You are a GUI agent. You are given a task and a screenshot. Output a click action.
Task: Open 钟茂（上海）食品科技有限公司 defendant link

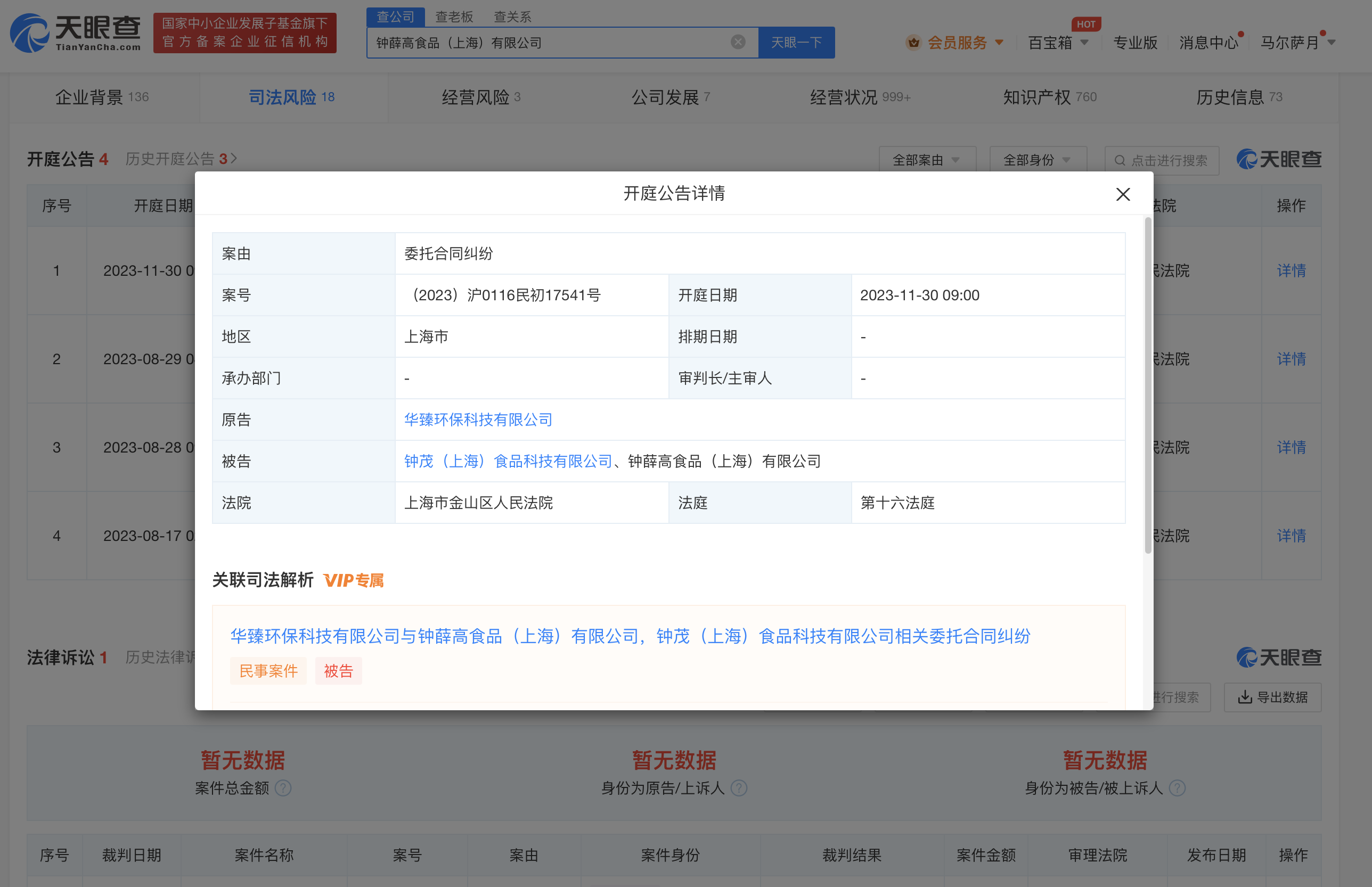(x=508, y=461)
